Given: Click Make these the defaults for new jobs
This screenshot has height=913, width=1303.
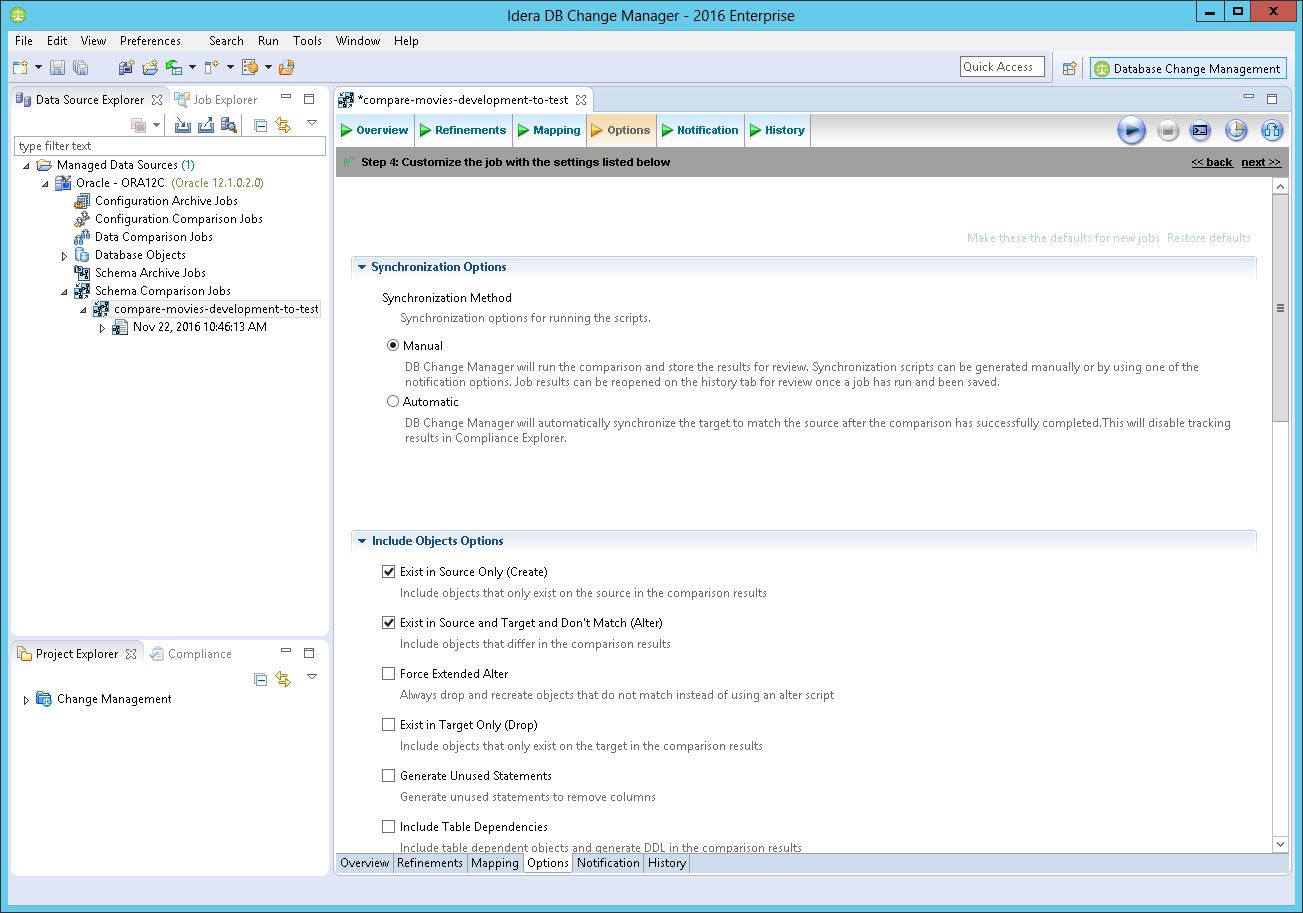Looking at the screenshot, I should (1063, 238).
